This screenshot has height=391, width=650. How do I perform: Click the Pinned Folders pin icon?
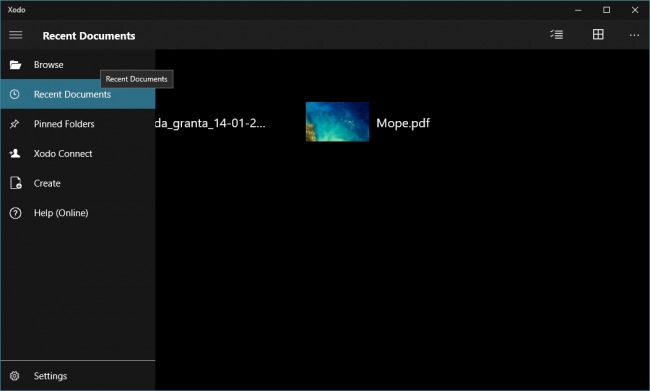click(x=15, y=124)
